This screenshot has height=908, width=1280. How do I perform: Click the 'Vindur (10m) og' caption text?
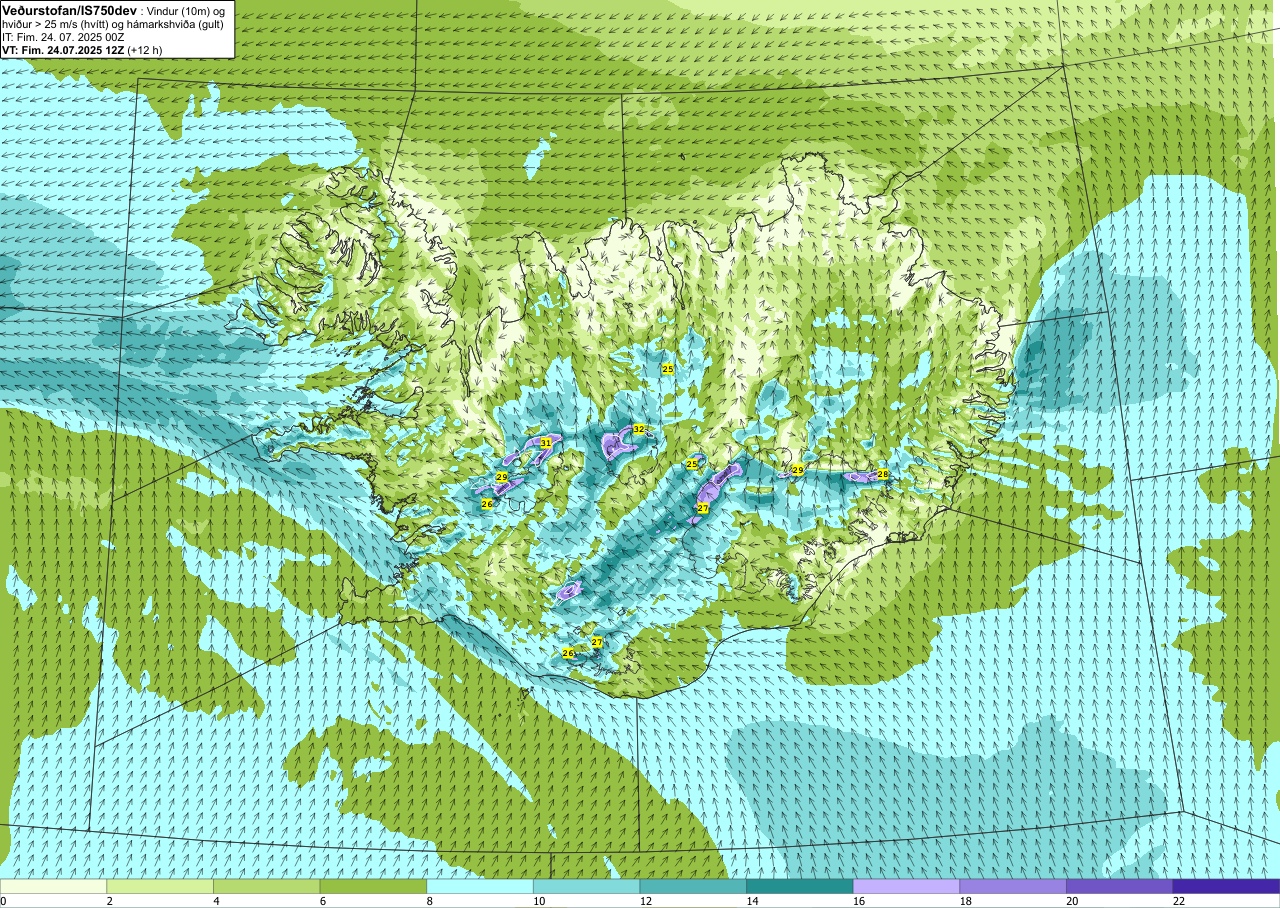(x=186, y=10)
